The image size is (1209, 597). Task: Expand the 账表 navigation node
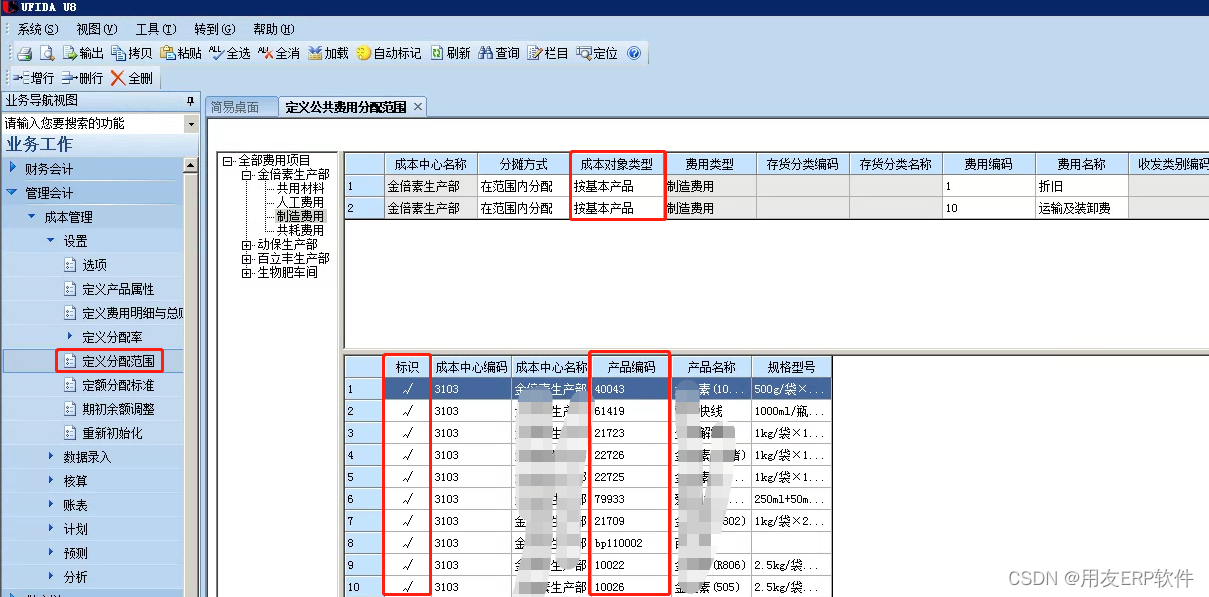51,505
